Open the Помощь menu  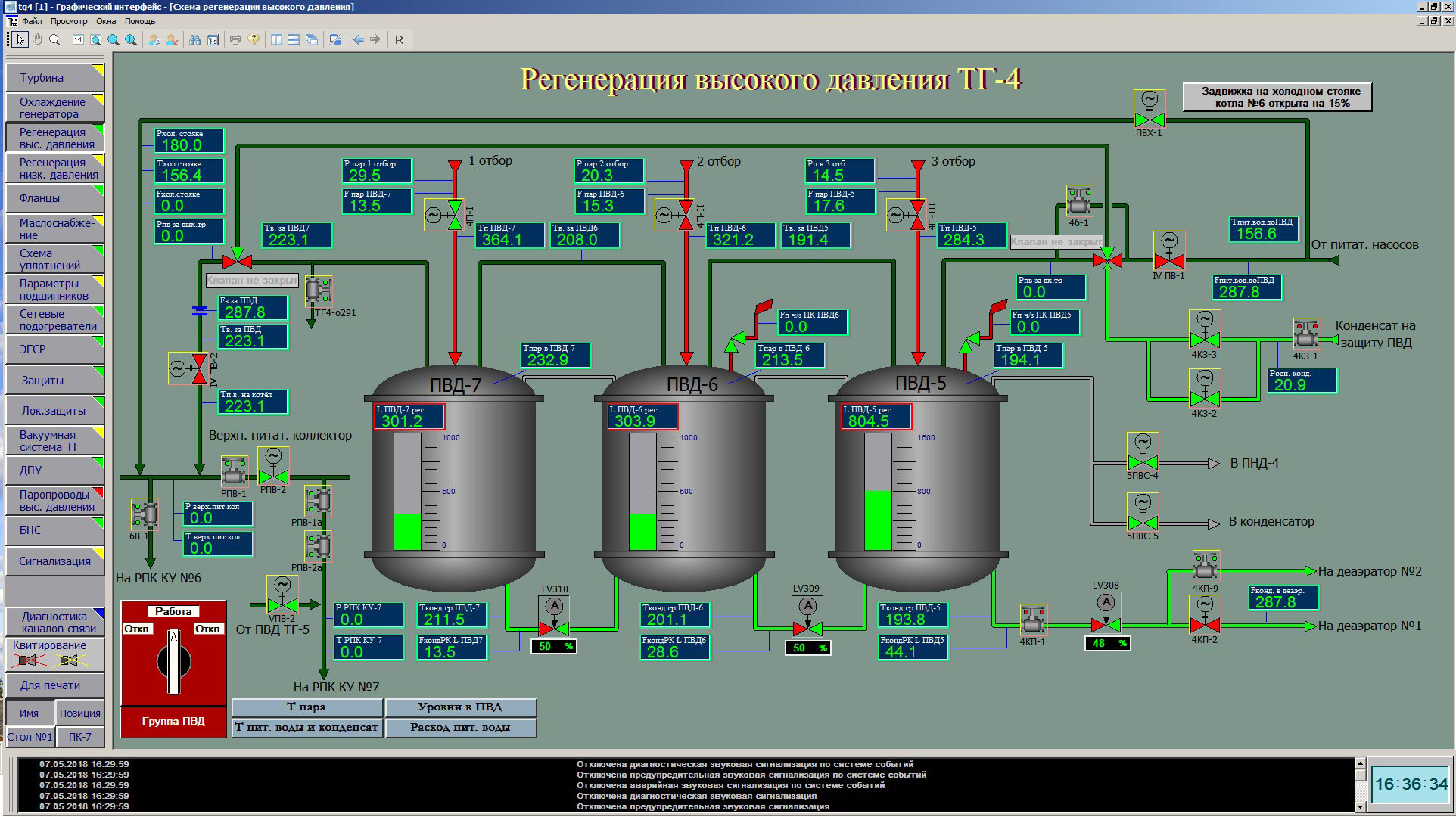[x=140, y=21]
